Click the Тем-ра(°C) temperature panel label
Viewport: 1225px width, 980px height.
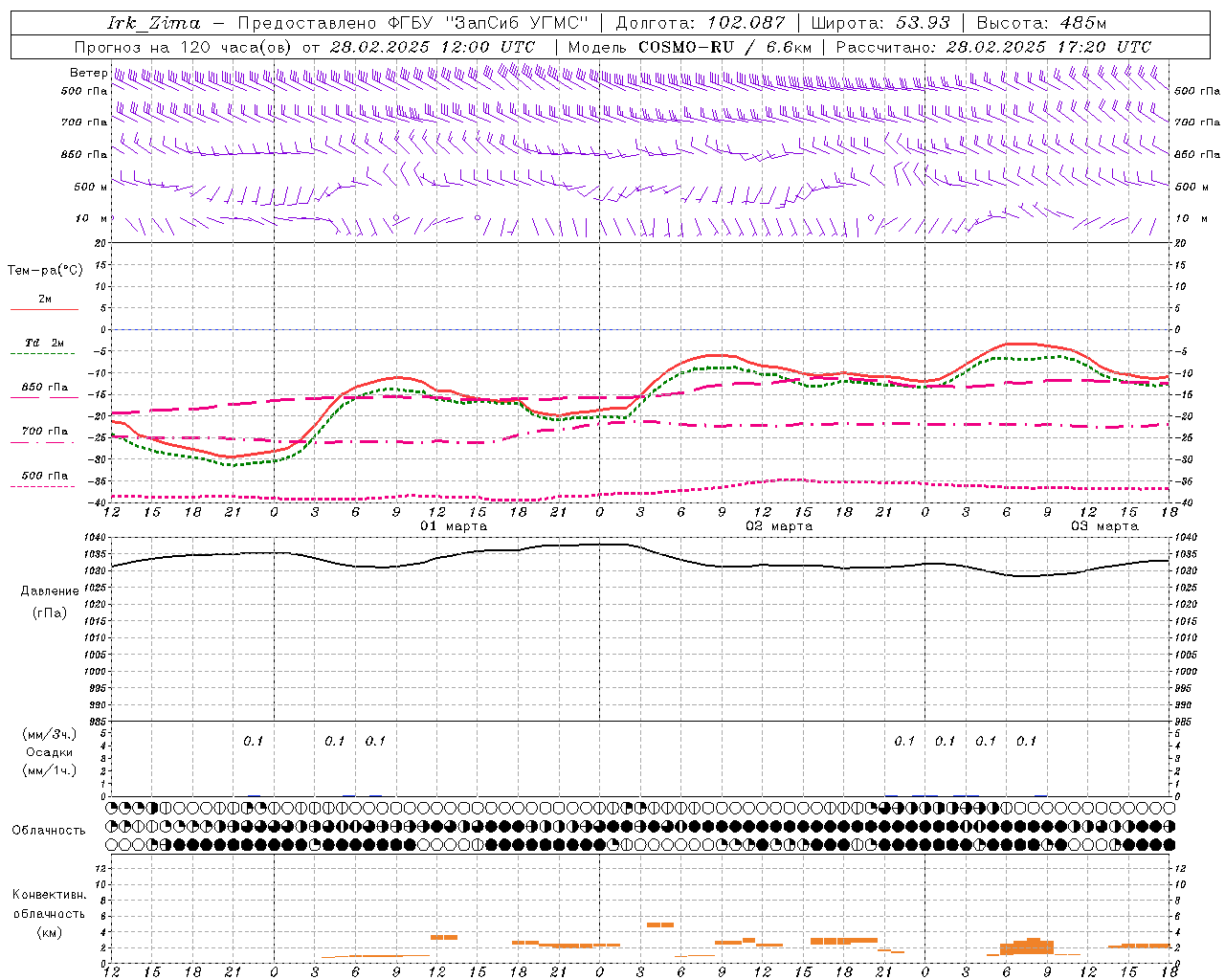tap(45, 271)
